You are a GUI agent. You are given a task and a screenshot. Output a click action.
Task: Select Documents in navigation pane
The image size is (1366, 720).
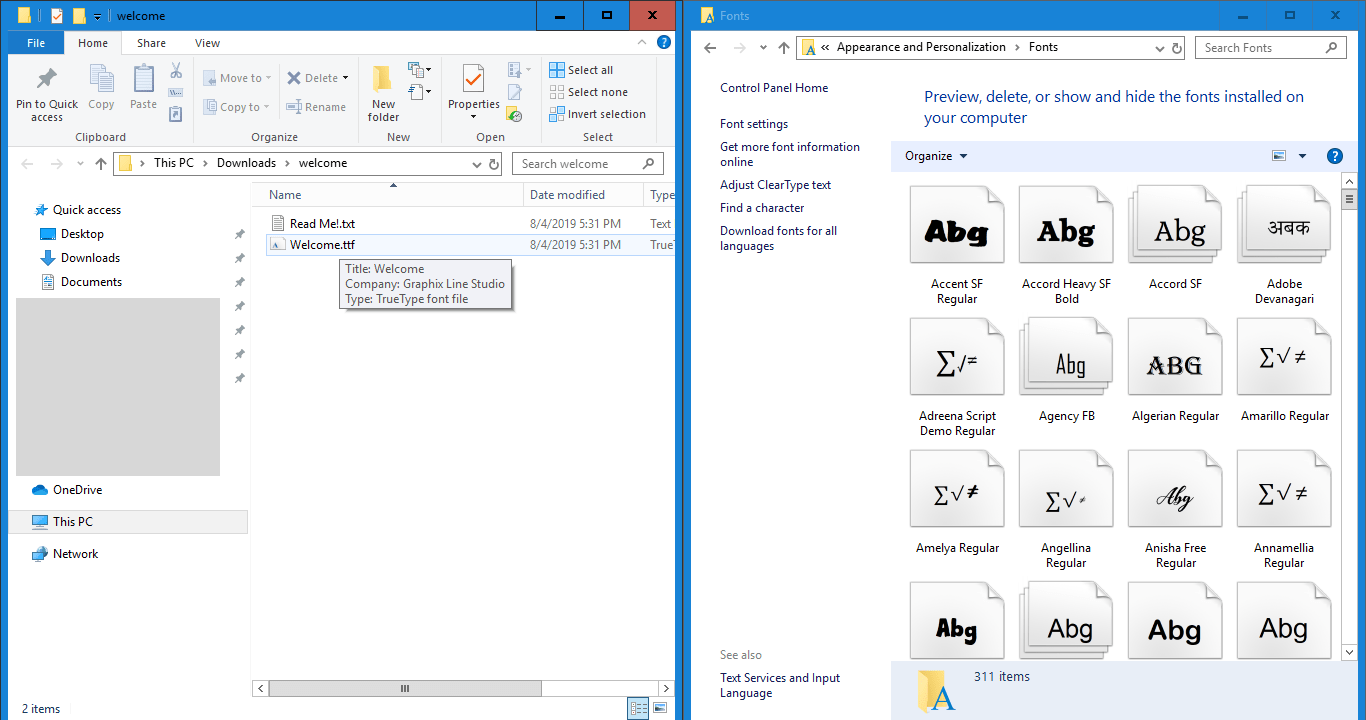[x=80, y=282]
